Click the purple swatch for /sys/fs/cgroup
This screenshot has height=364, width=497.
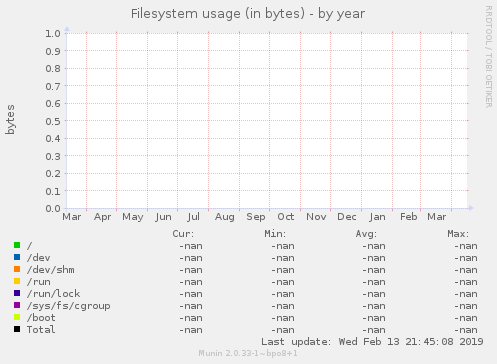(x=17, y=305)
